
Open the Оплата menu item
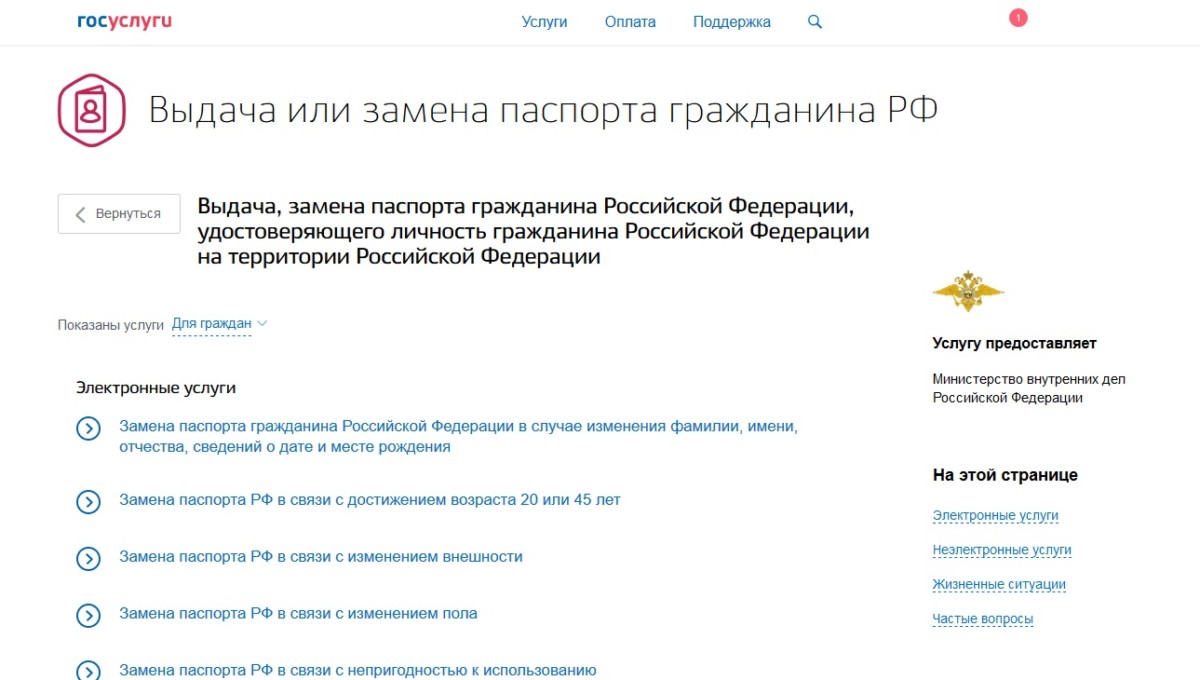tap(630, 22)
